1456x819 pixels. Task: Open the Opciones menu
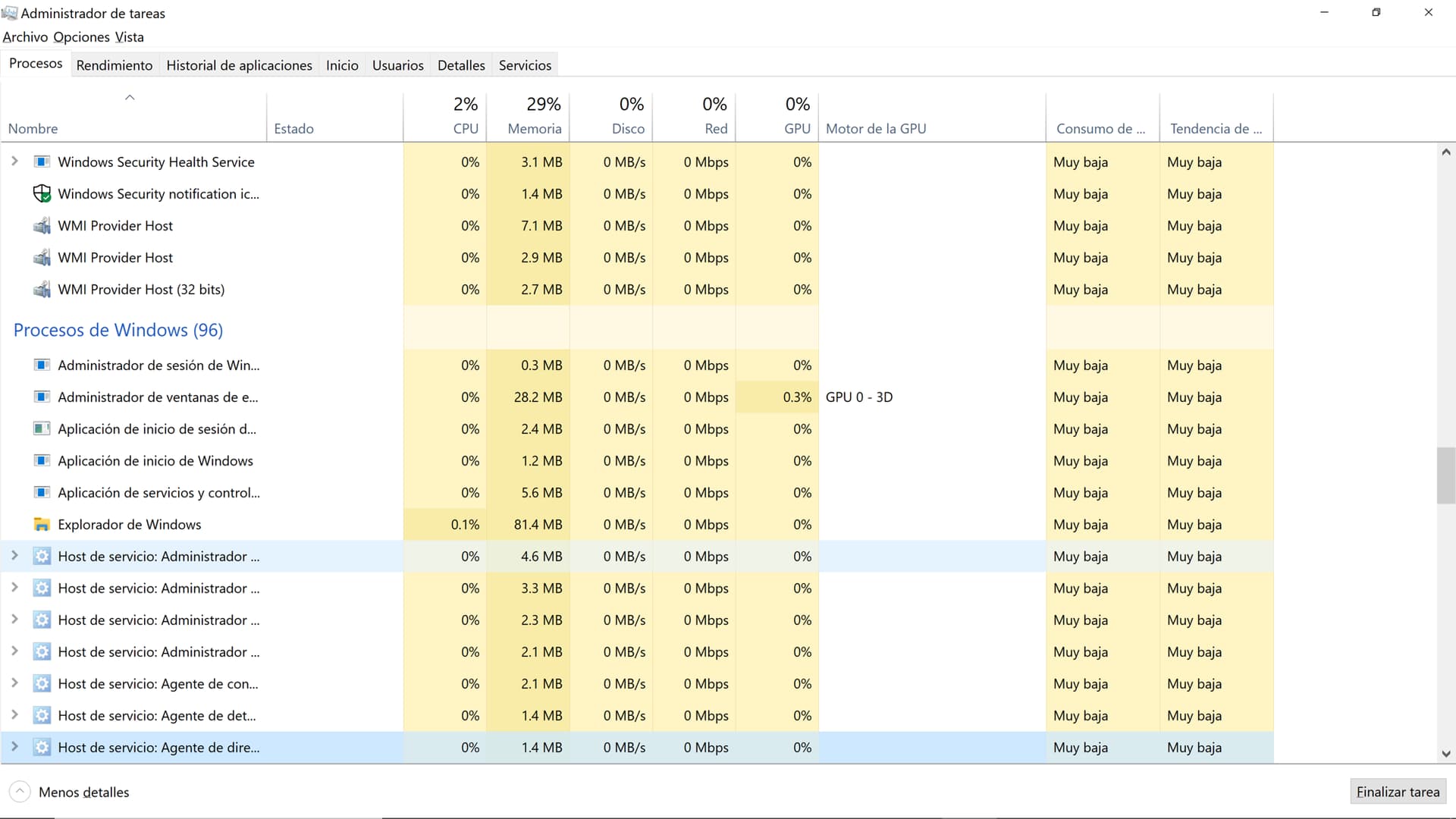[81, 36]
